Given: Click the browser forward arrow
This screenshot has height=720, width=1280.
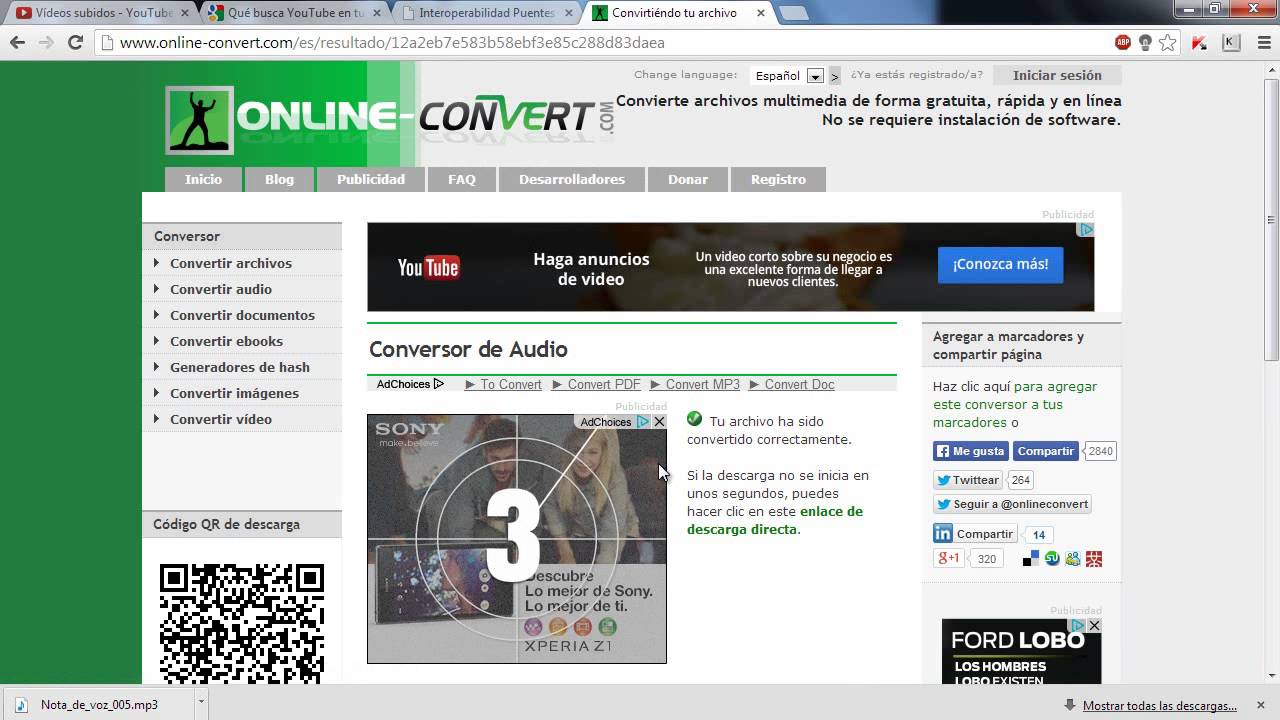Looking at the screenshot, I should click(46, 42).
